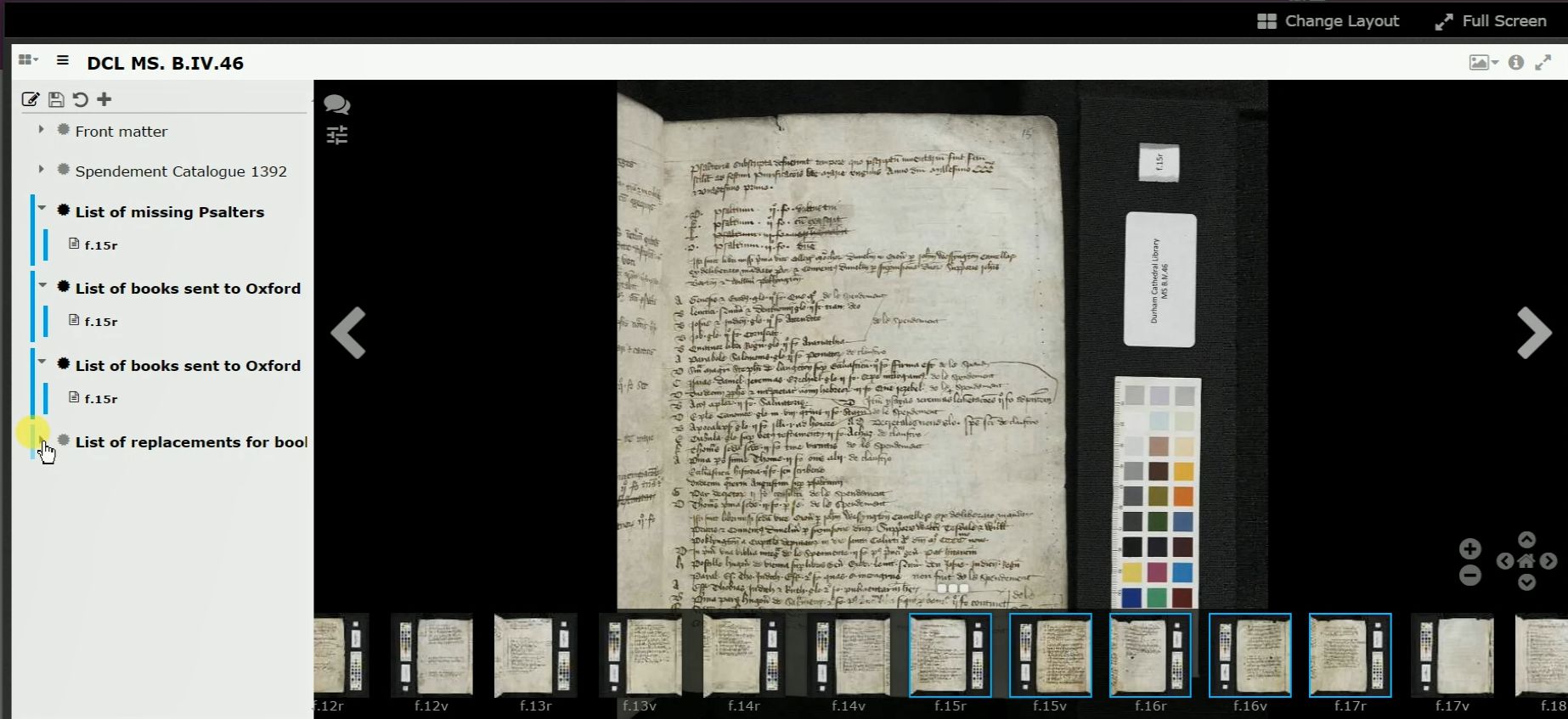Image resolution: width=1568 pixels, height=719 pixels.
Task: Add a new range with plus icon
Action: point(104,99)
